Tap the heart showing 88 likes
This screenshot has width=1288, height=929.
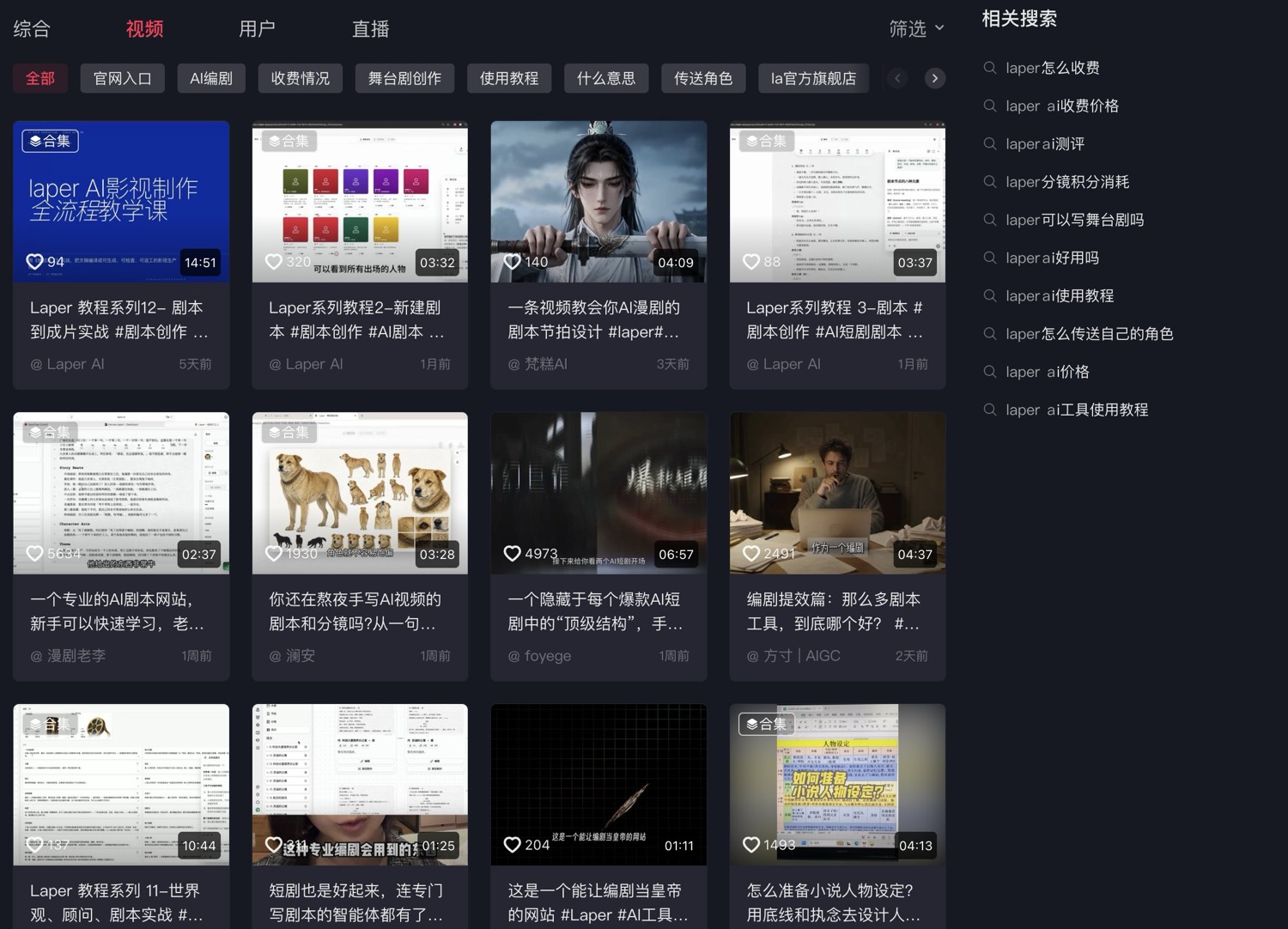pos(751,262)
